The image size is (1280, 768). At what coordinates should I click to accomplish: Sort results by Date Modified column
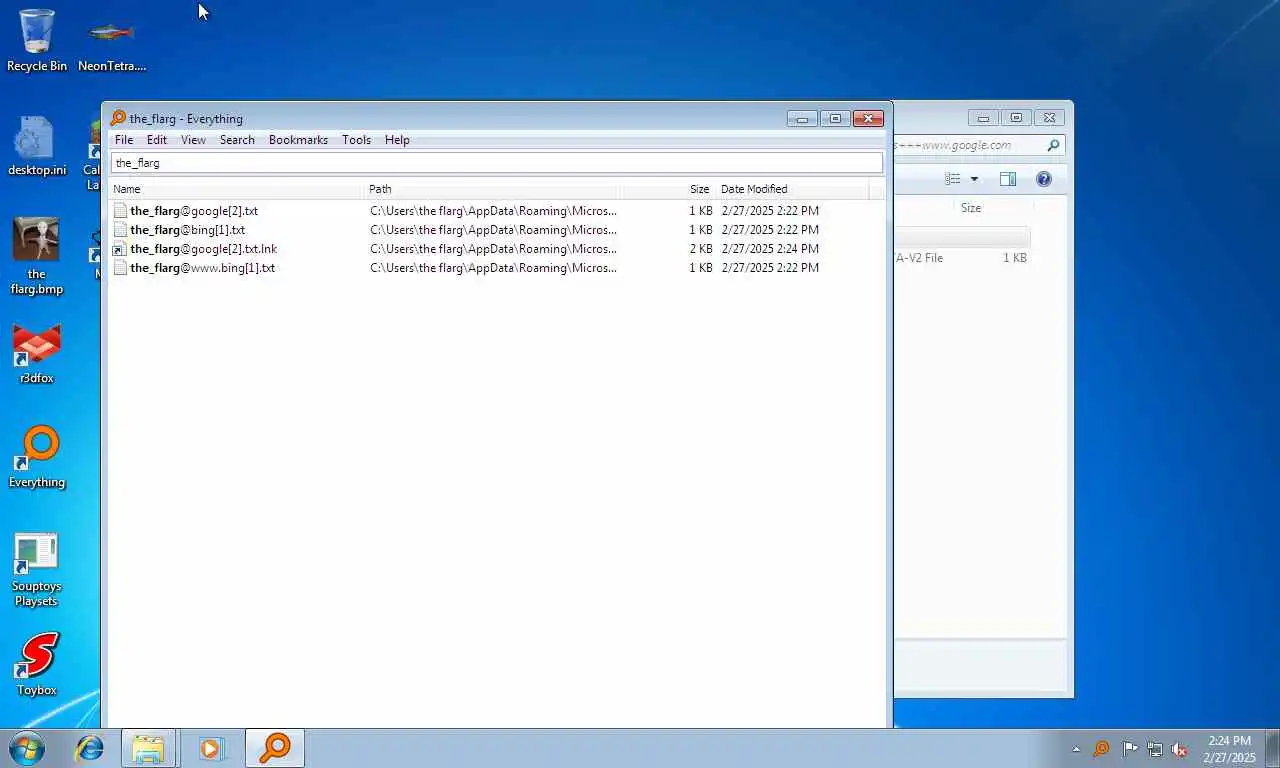[x=792, y=189]
